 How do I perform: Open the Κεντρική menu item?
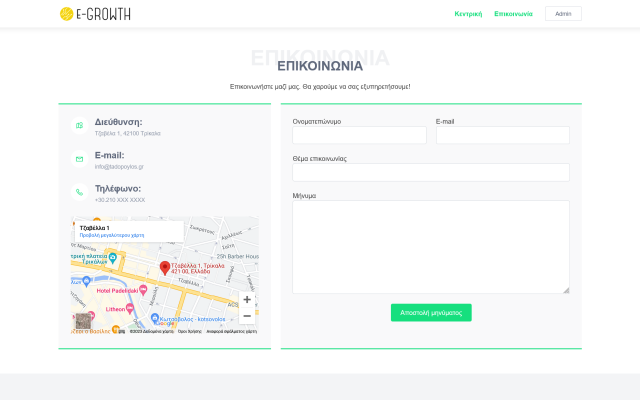(x=468, y=14)
